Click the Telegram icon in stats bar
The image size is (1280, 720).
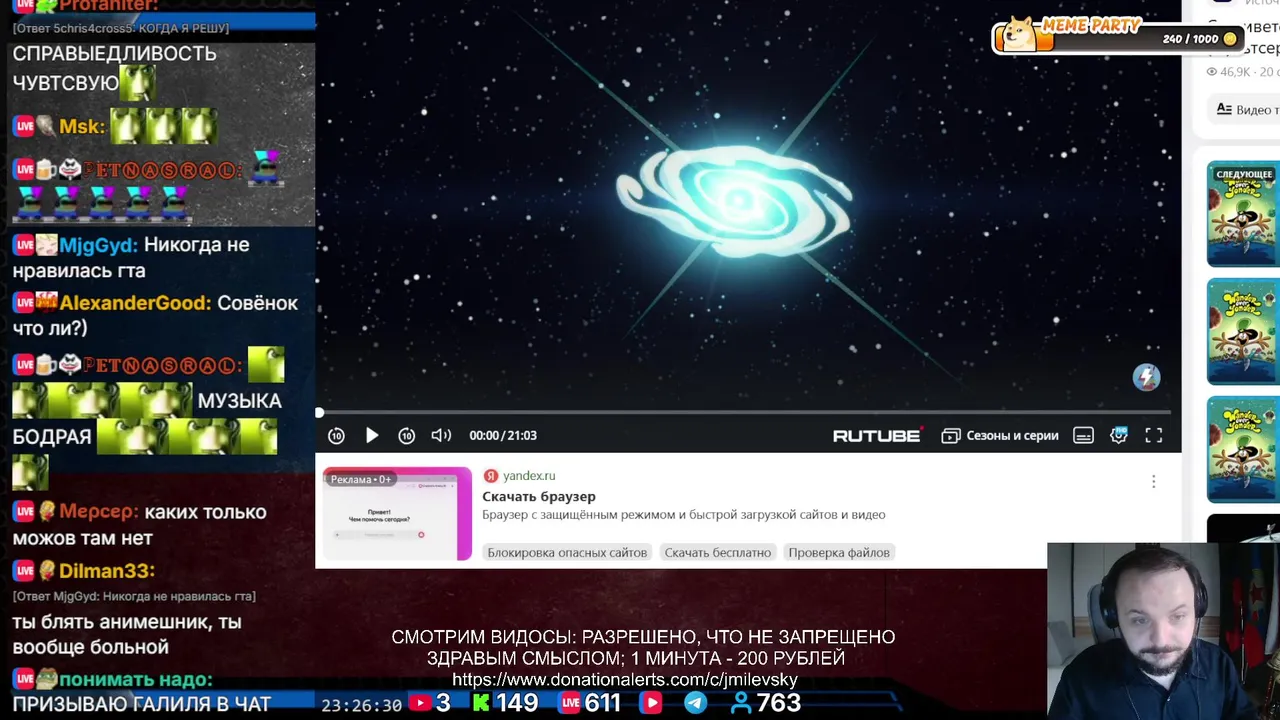coord(694,703)
